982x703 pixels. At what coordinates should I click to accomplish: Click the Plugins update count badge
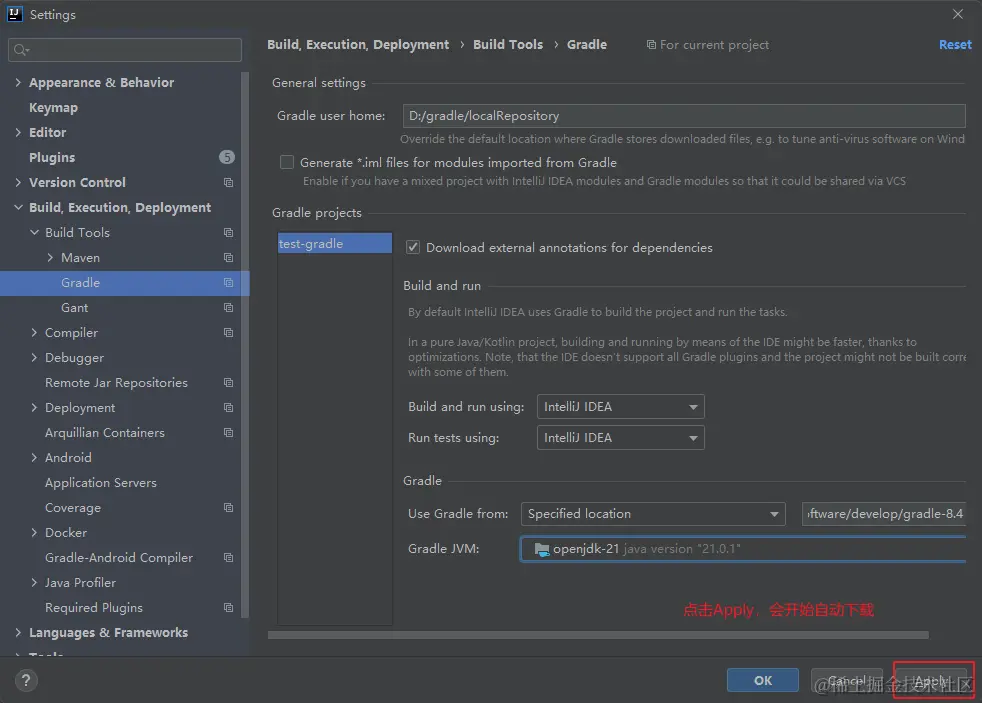tap(227, 157)
